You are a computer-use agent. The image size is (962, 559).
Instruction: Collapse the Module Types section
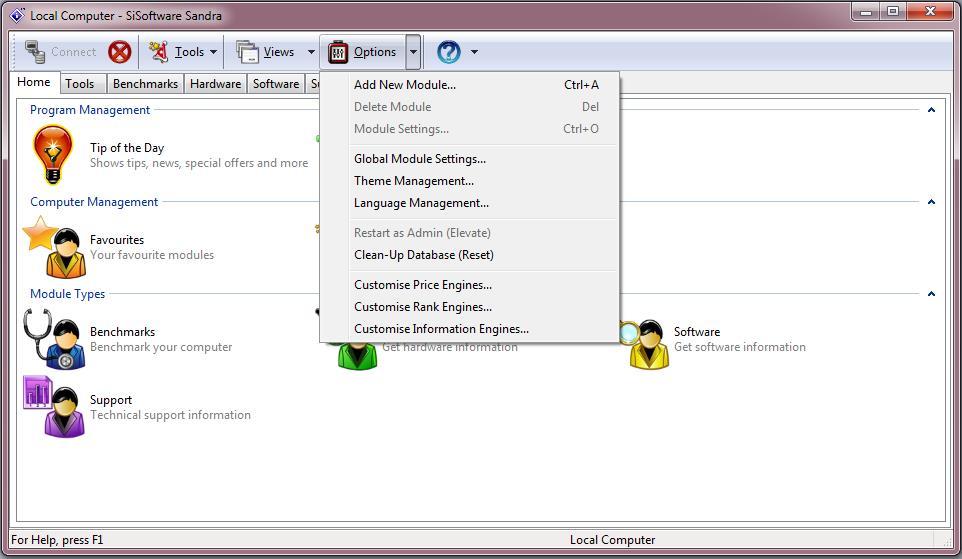(x=931, y=294)
